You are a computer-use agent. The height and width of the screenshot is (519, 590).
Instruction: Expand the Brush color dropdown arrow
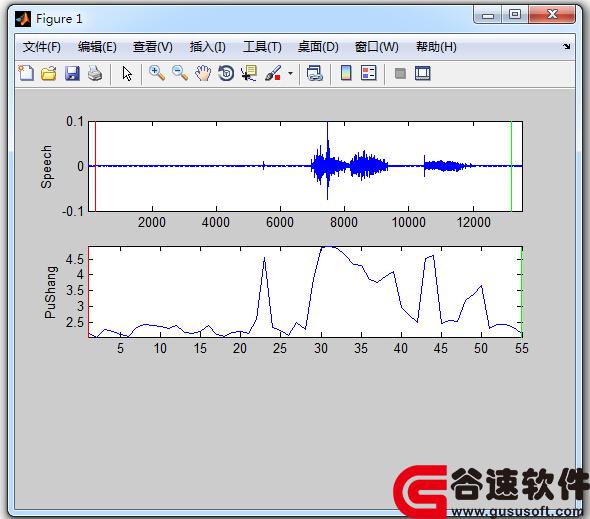click(290, 73)
